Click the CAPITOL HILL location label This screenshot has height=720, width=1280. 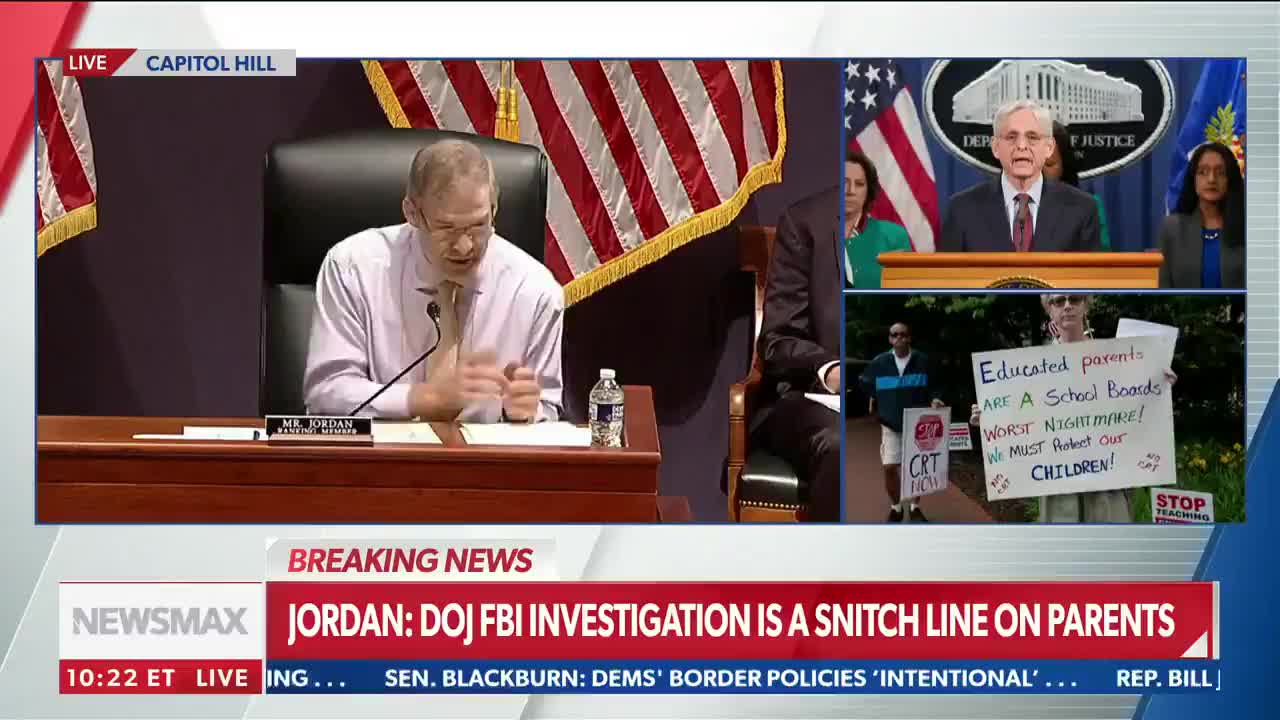tap(211, 63)
